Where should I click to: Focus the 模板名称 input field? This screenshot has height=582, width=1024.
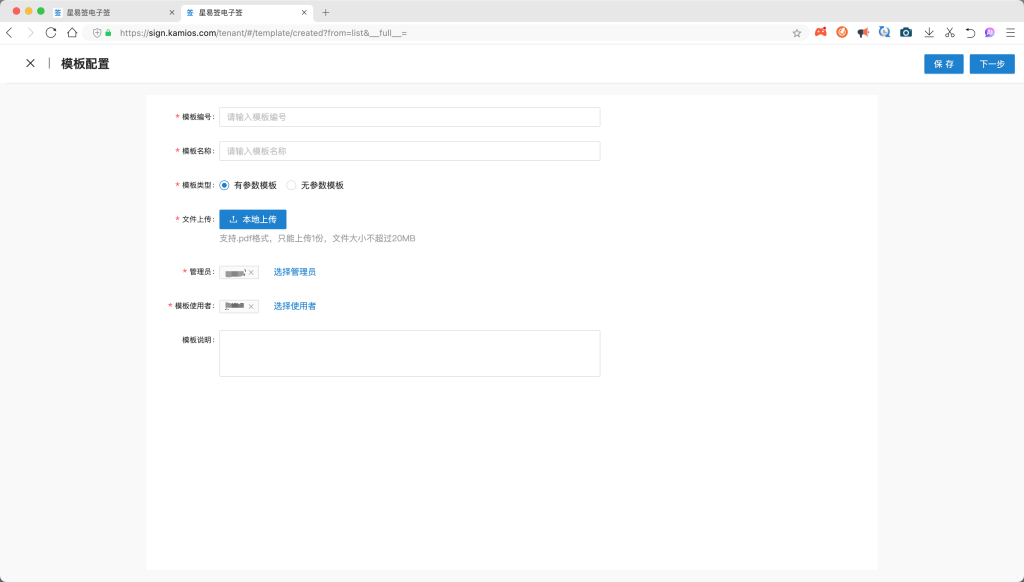click(x=409, y=151)
